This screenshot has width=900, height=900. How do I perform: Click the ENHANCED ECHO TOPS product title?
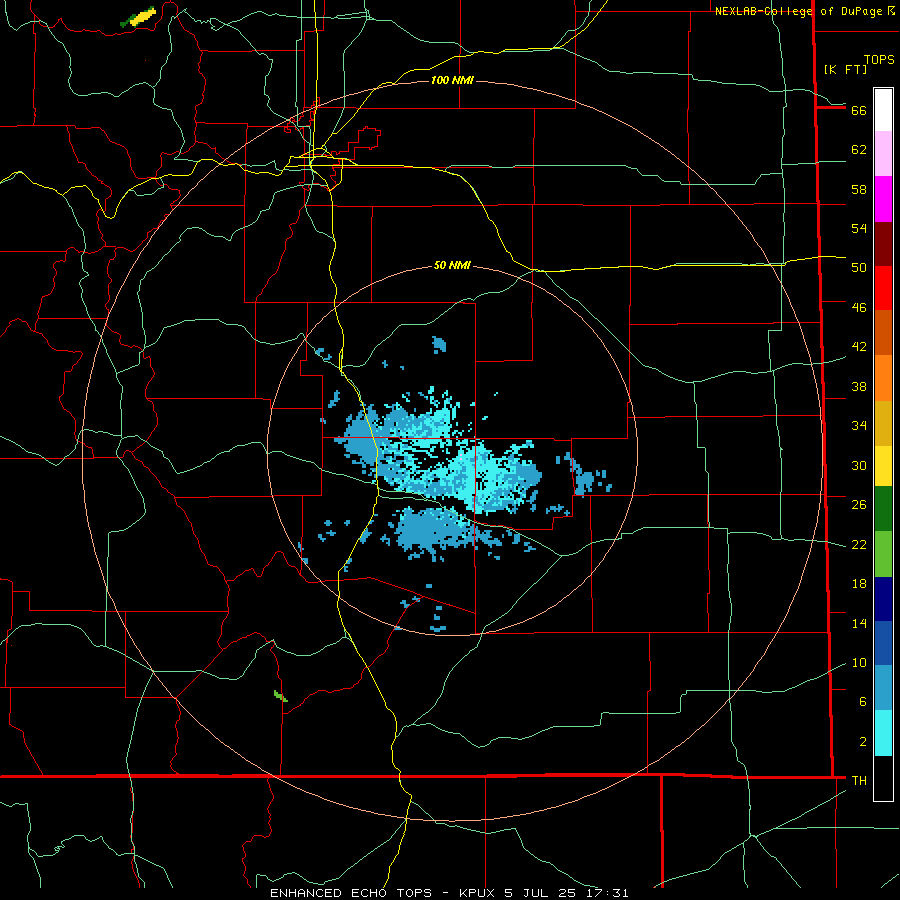pyautogui.click(x=351, y=893)
